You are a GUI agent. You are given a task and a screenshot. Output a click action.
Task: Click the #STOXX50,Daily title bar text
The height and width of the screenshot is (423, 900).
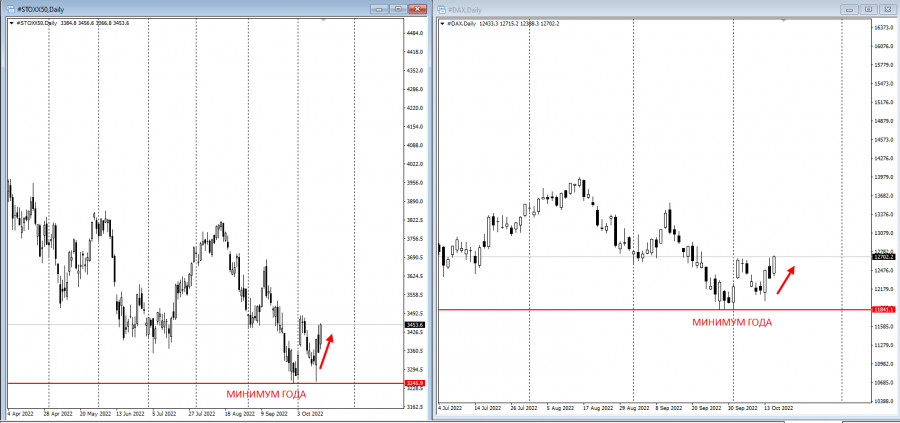[x=39, y=10]
